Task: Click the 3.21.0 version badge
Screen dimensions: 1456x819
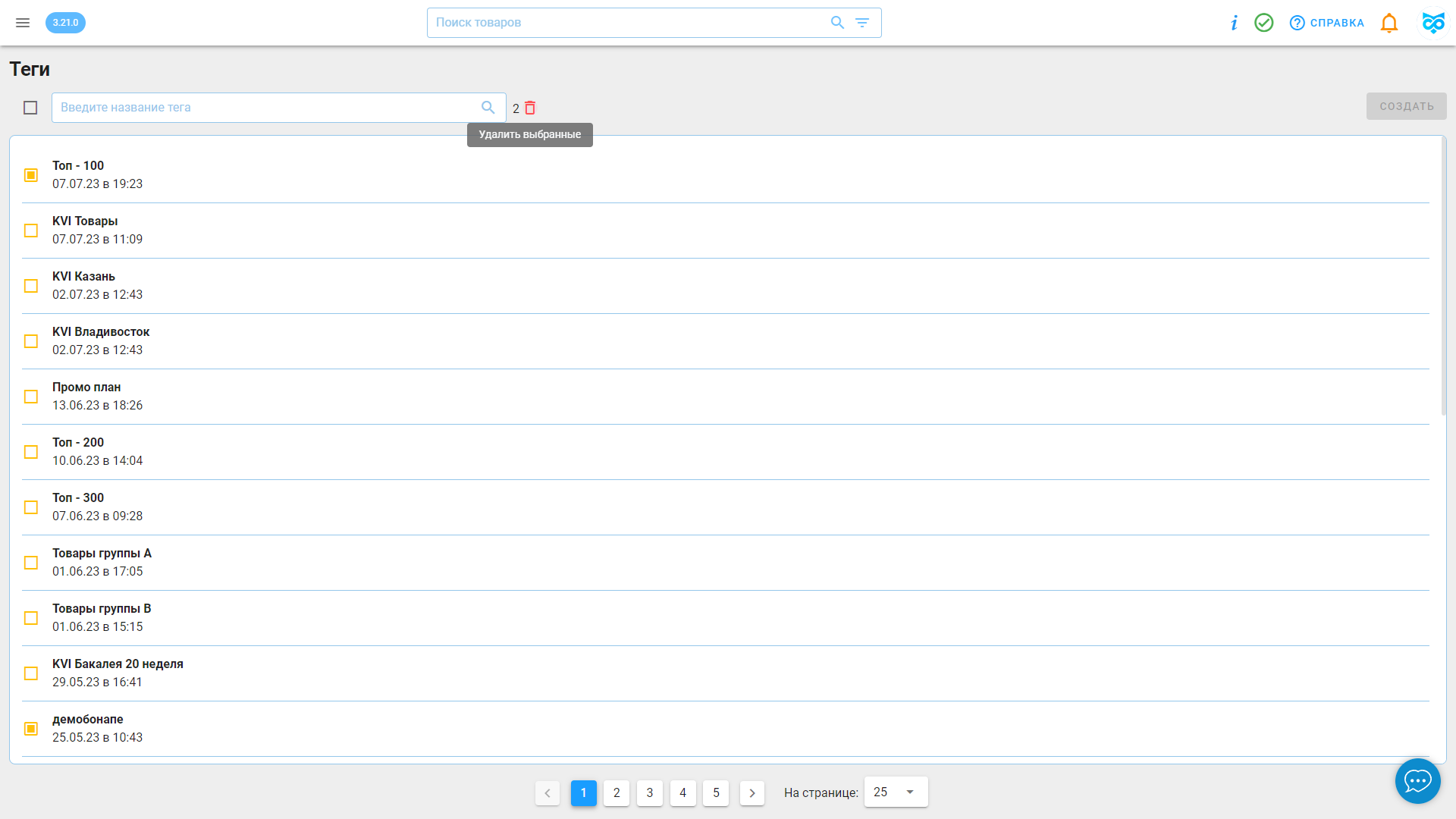Action: (65, 23)
